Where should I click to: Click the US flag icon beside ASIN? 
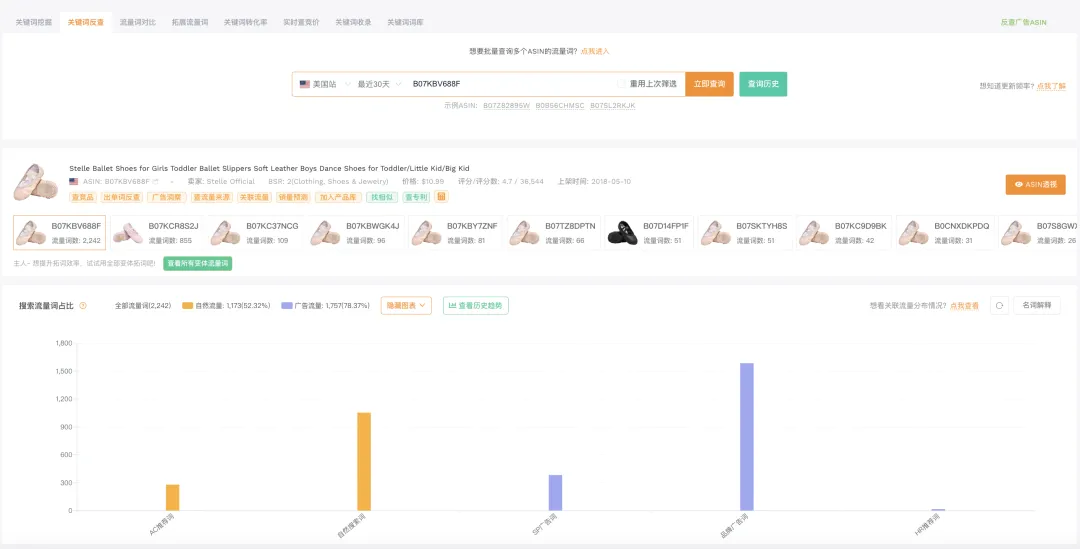[74, 182]
